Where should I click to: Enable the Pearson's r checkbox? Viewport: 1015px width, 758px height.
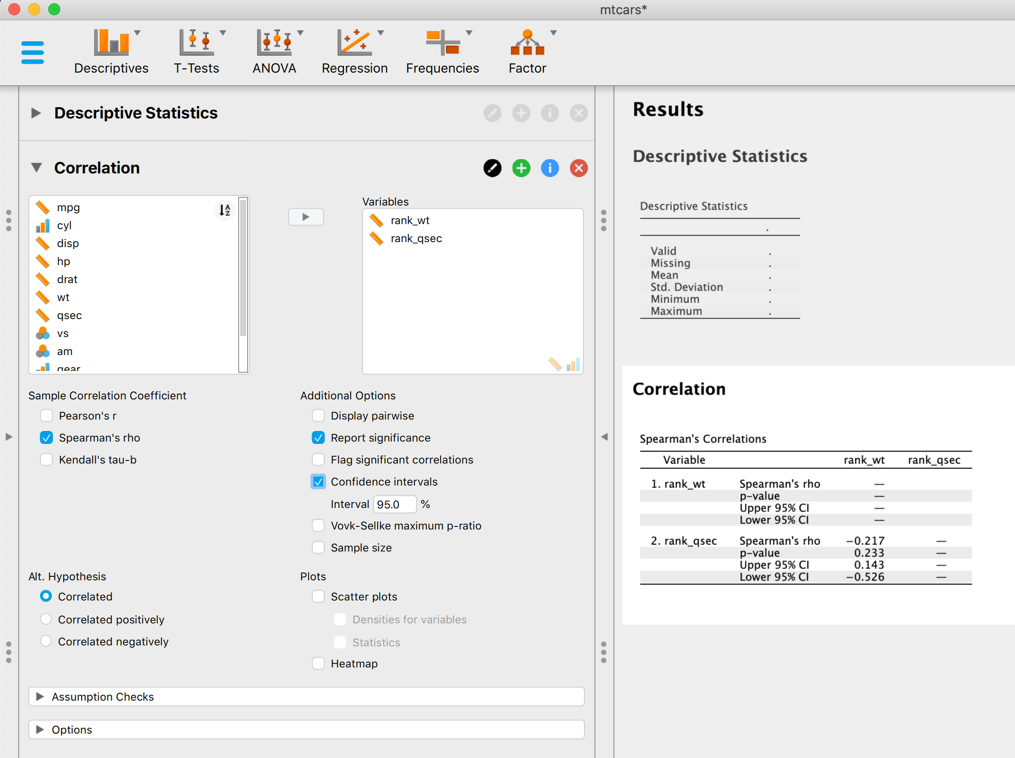[x=47, y=416]
